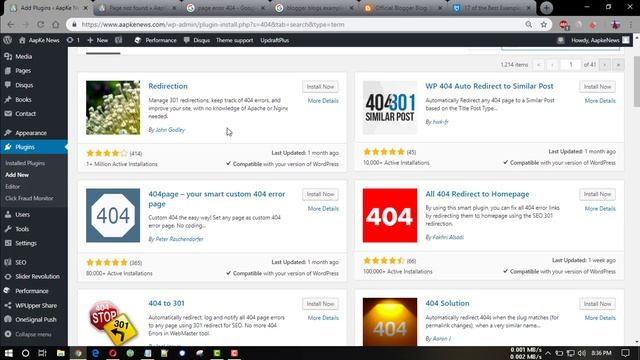Open Redirection plugin title link

click(x=168, y=86)
